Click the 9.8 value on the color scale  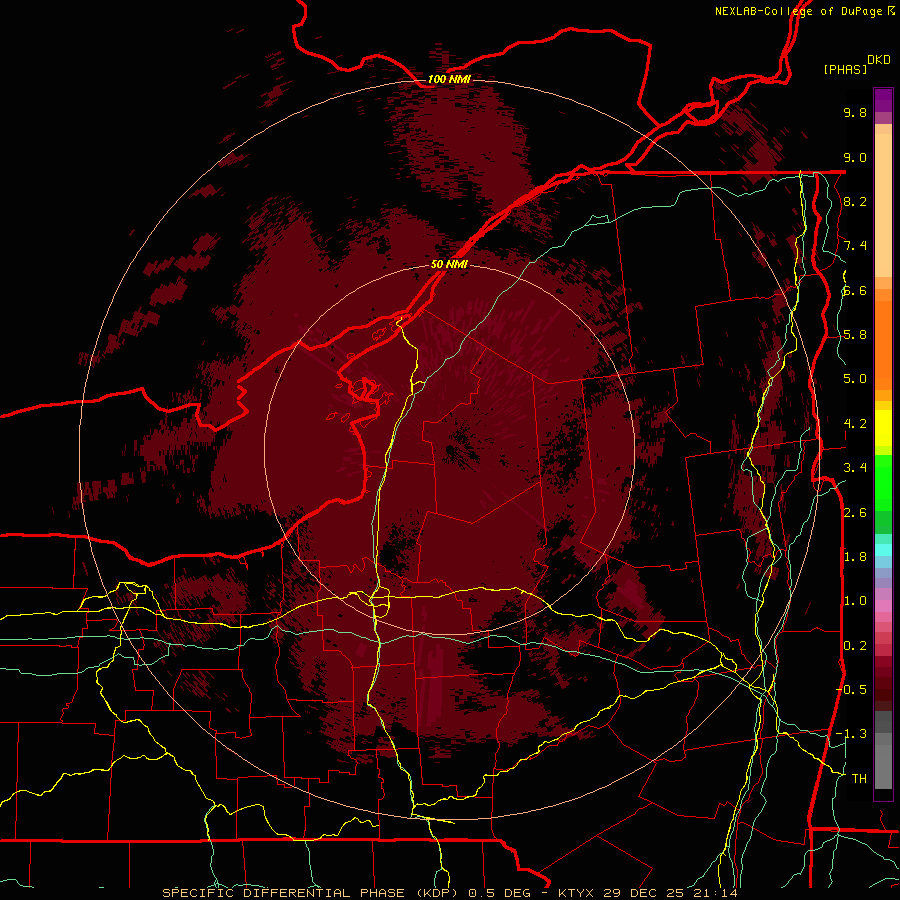point(855,112)
